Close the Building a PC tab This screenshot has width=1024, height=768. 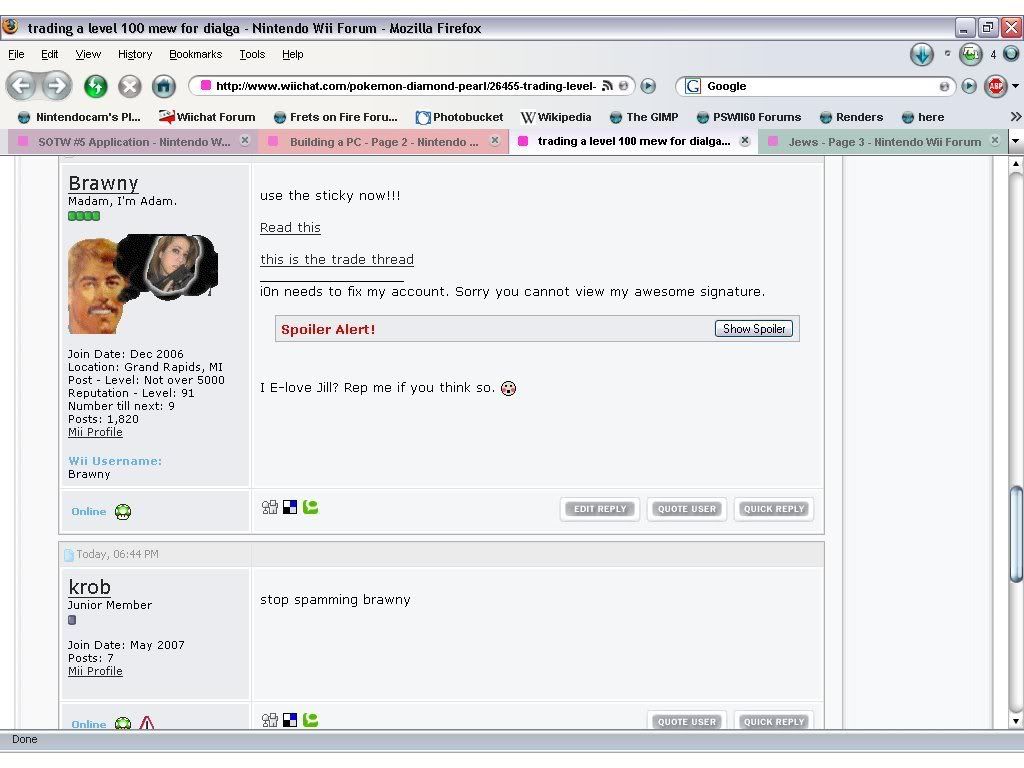(495, 140)
